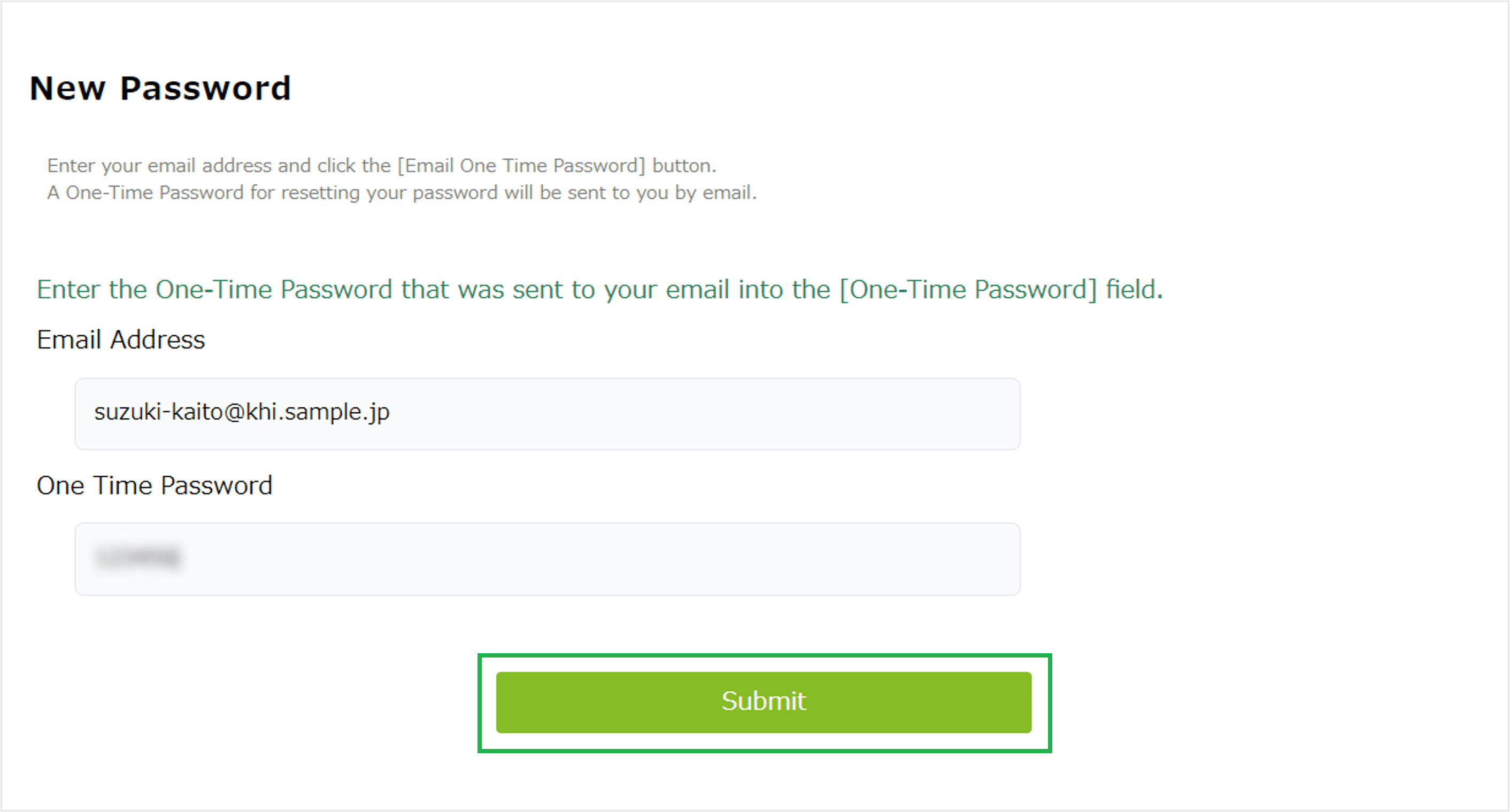Click the "Enter your email address" gray instruction line
The height and width of the screenshot is (812, 1510).
381,166
